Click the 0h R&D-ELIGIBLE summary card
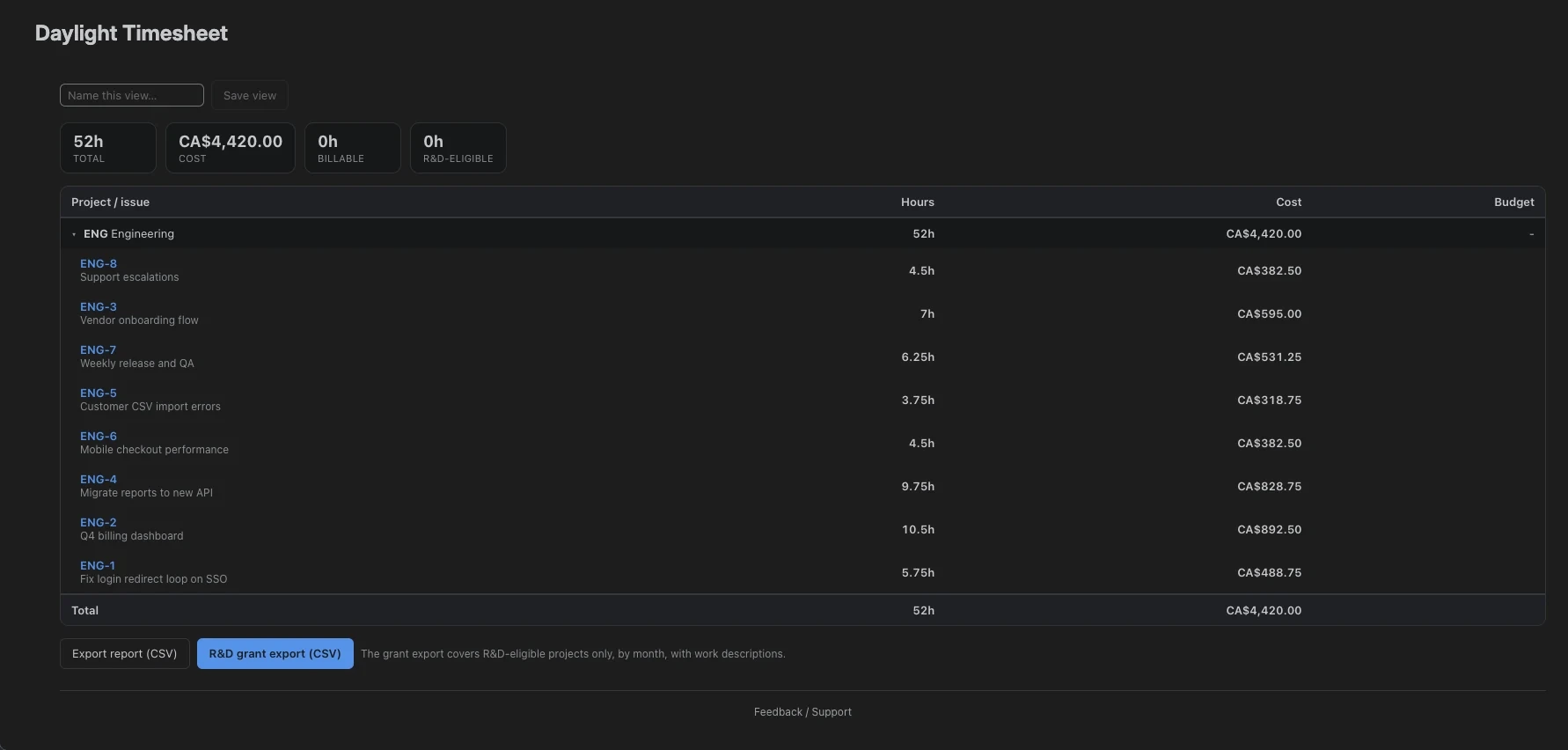Image resolution: width=1568 pixels, height=750 pixels. click(458, 148)
